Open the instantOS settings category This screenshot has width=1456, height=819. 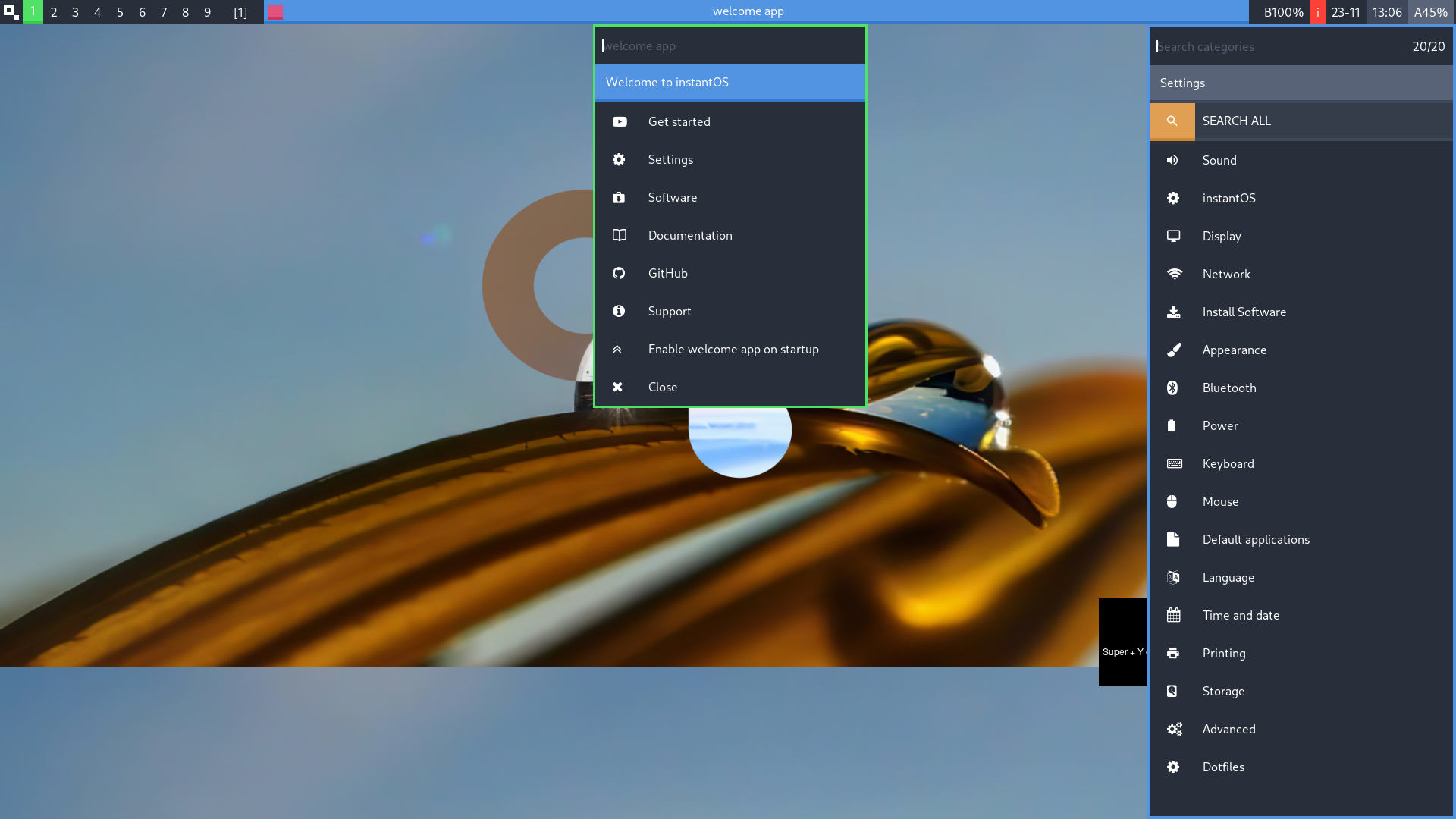[1301, 198]
